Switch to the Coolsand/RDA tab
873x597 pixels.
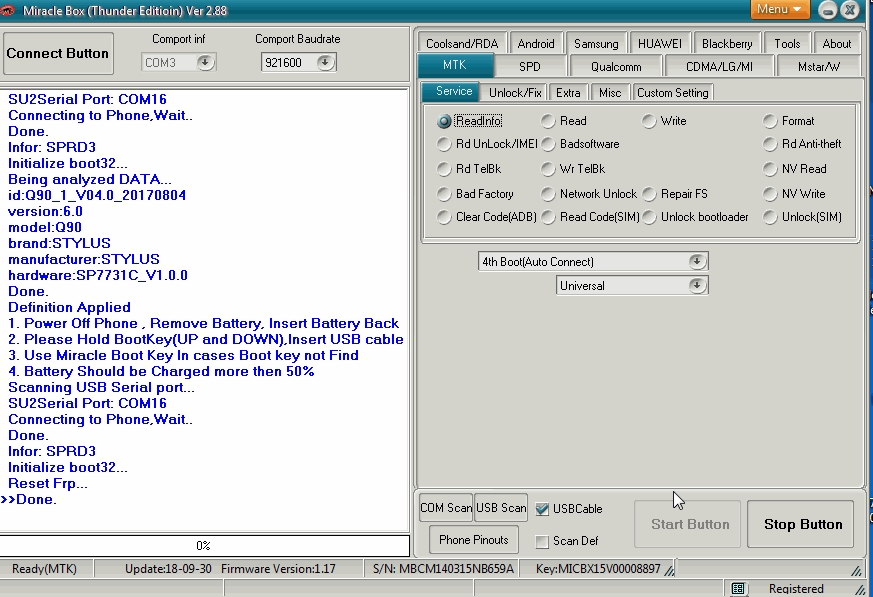(462, 43)
